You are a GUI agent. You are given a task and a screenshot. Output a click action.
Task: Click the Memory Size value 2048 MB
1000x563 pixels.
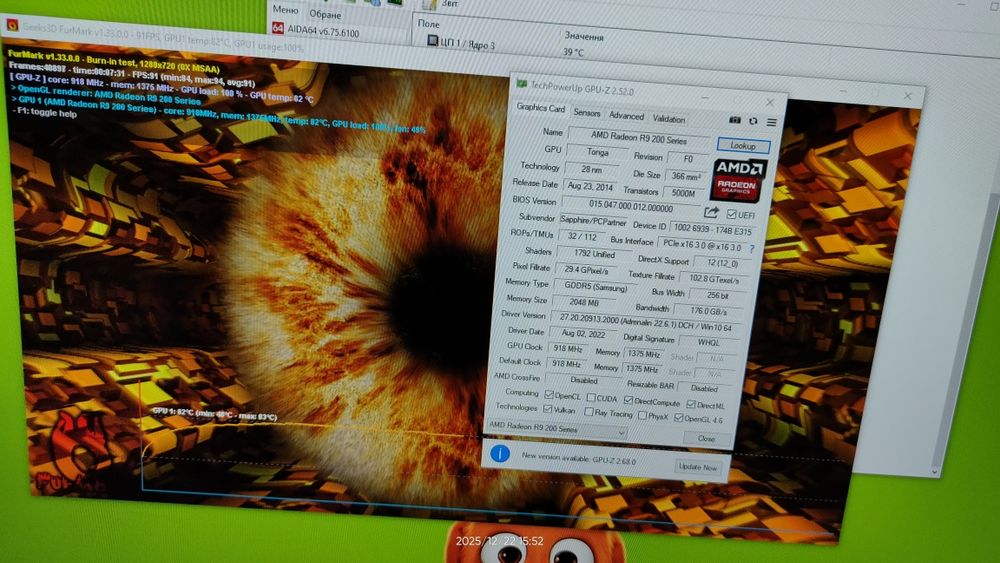point(584,302)
